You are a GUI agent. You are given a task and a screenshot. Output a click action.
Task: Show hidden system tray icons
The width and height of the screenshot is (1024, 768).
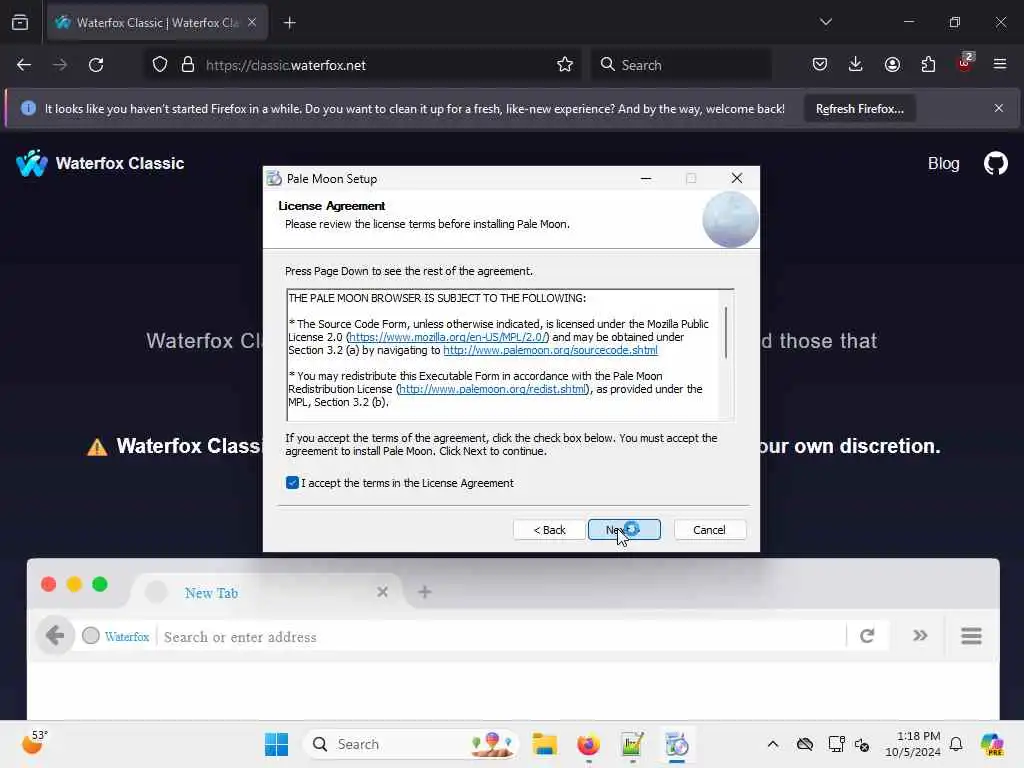pyautogui.click(x=773, y=744)
